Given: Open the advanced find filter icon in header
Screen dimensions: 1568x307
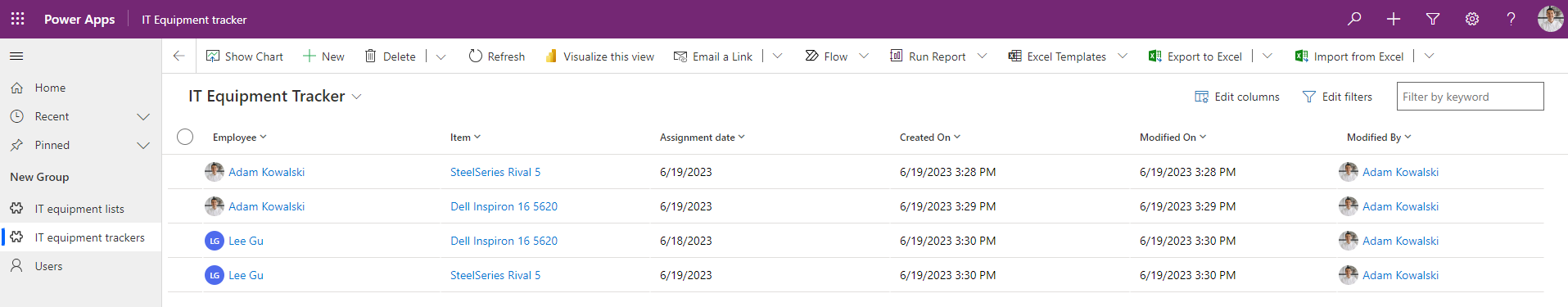Looking at the screenshot, I should click(x=1433, y=19).
